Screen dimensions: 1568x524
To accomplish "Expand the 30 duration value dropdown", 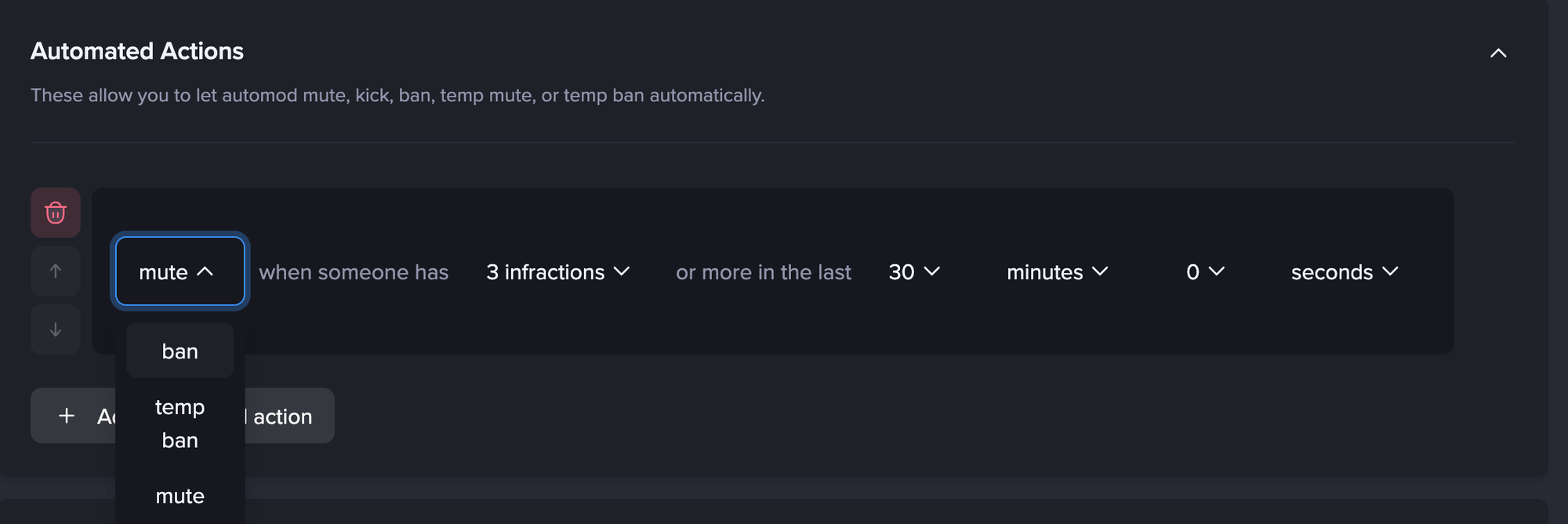I will click(913, 272).
